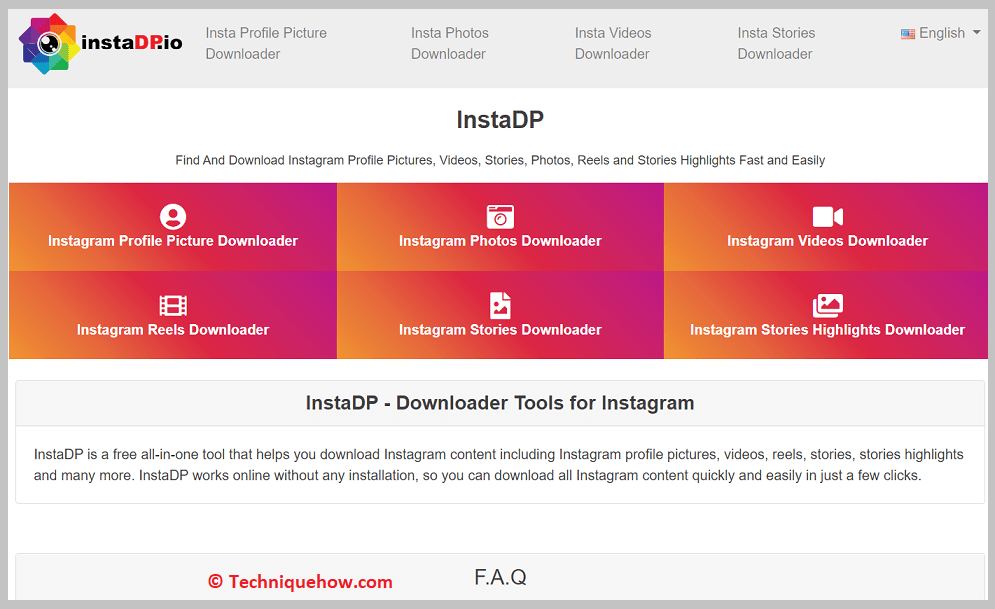
Task: Click the video camera icon for Videos Downloader
Action: 827,216
